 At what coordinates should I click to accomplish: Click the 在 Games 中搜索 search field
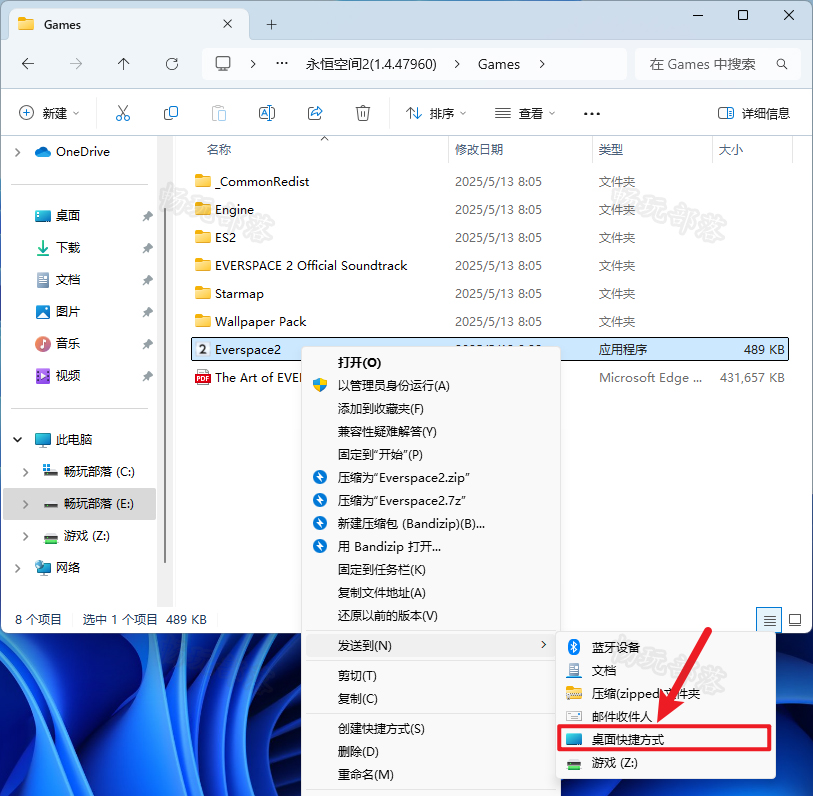tap(718, 64)
